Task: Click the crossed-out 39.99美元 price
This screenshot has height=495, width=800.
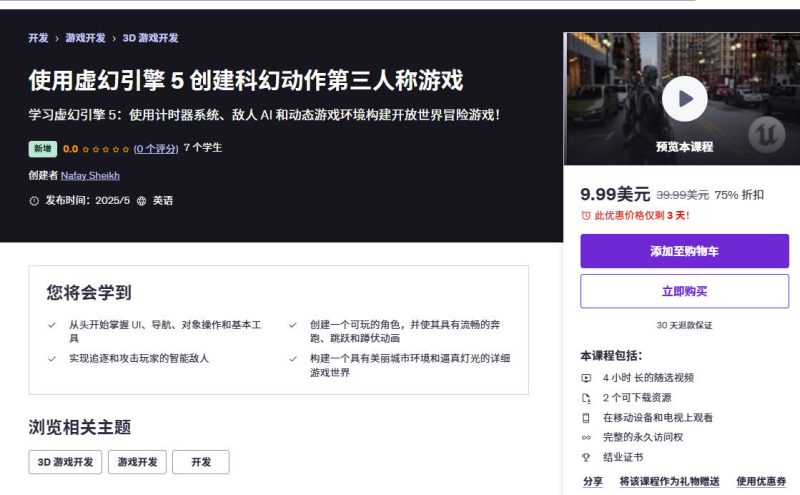Action: 683,195
